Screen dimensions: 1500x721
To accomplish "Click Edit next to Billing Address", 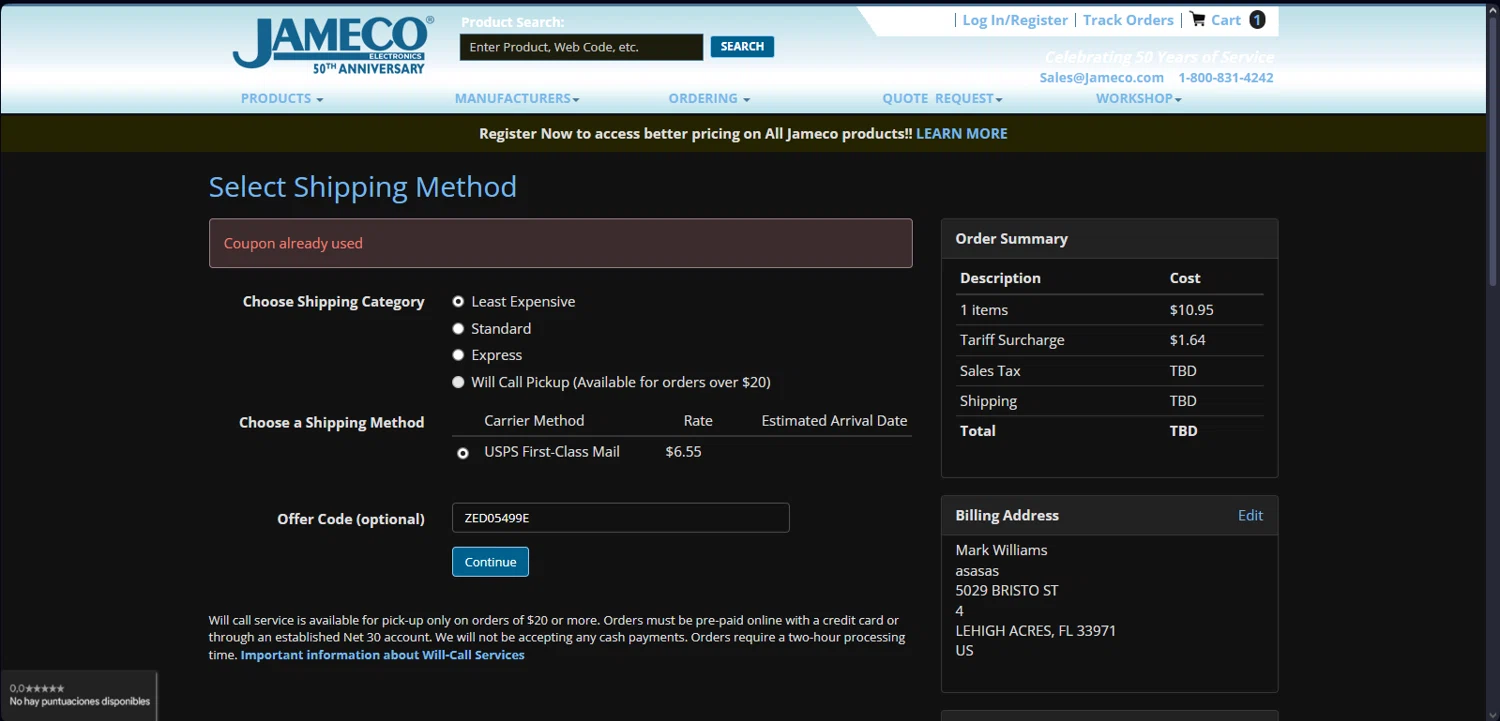I will click(1250, 515).
